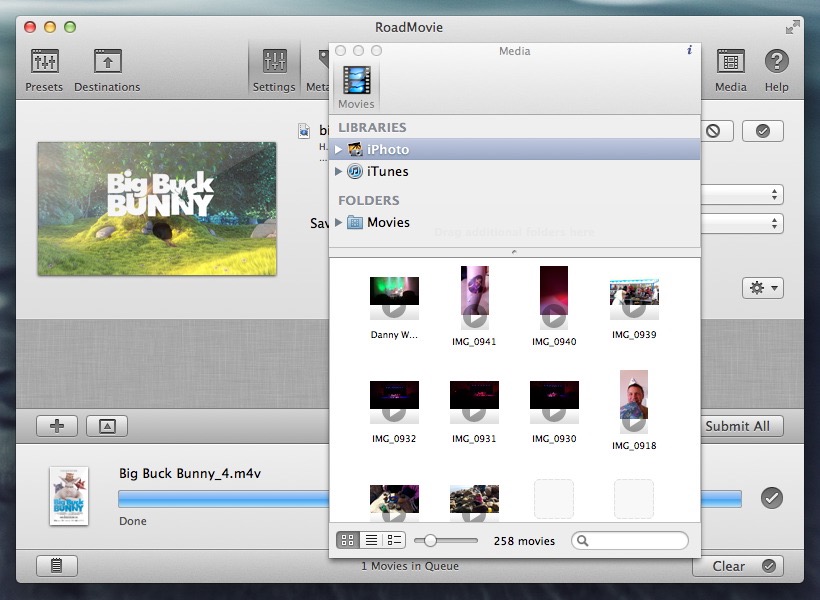
Task: Switch media browser to icon grid view
Action: (348, 540)
